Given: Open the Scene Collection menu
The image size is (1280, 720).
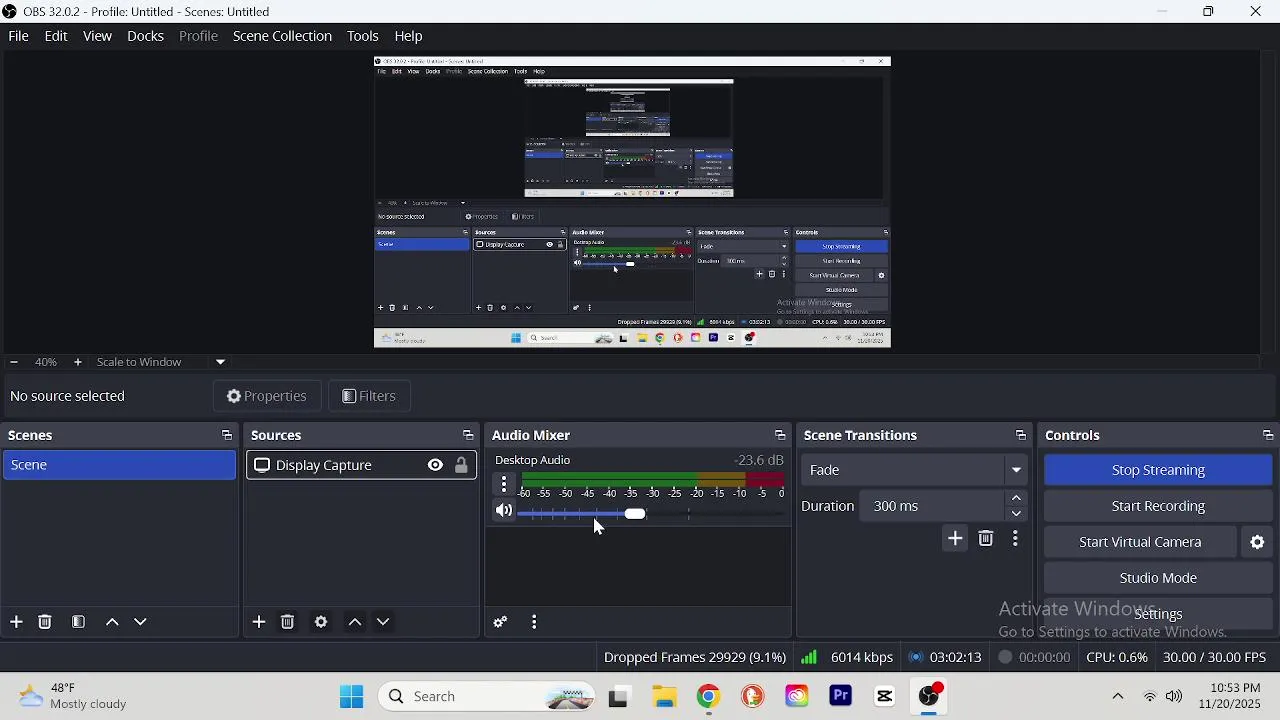Looking at the screenshot, I should pyautogui.click(x=282, y=36).
